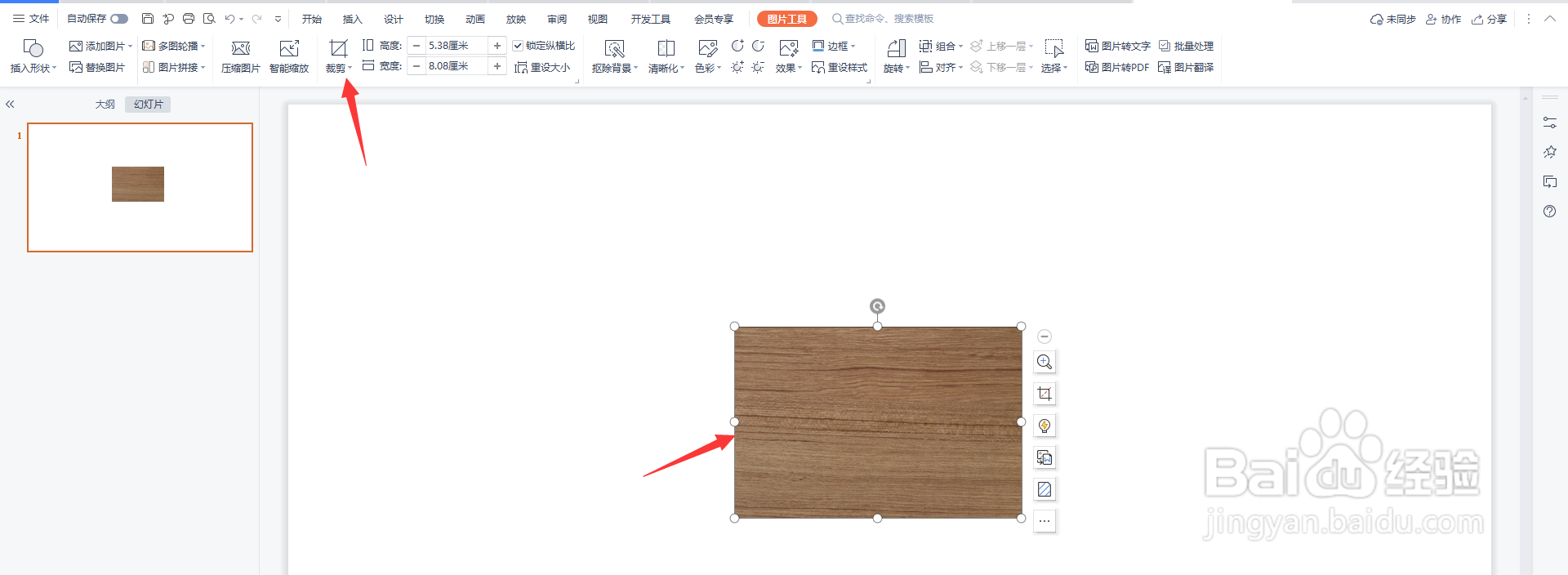Click the 选择 selection pane icon

coord(1054,49)
